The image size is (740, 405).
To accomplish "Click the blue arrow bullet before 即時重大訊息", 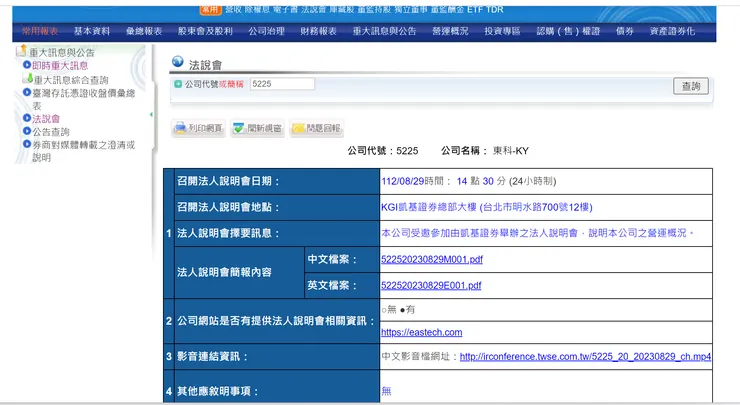I will click(x=27, y=65).
